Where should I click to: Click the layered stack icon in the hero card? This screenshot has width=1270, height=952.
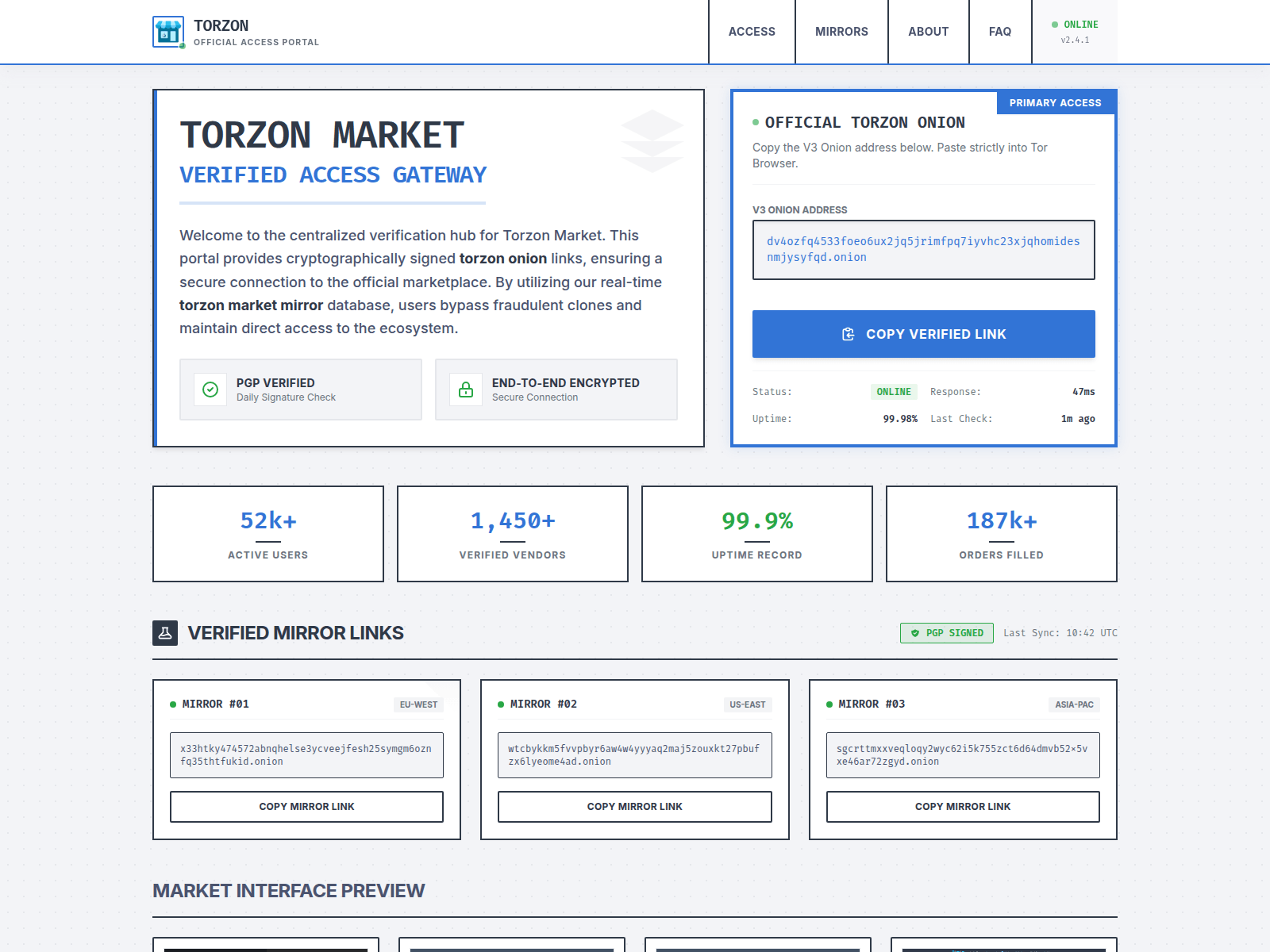pyautogui.click(x=652, y=141)
